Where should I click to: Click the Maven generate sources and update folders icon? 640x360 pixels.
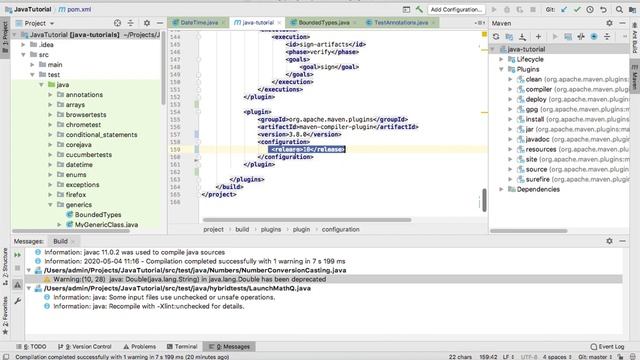[509, 37]
